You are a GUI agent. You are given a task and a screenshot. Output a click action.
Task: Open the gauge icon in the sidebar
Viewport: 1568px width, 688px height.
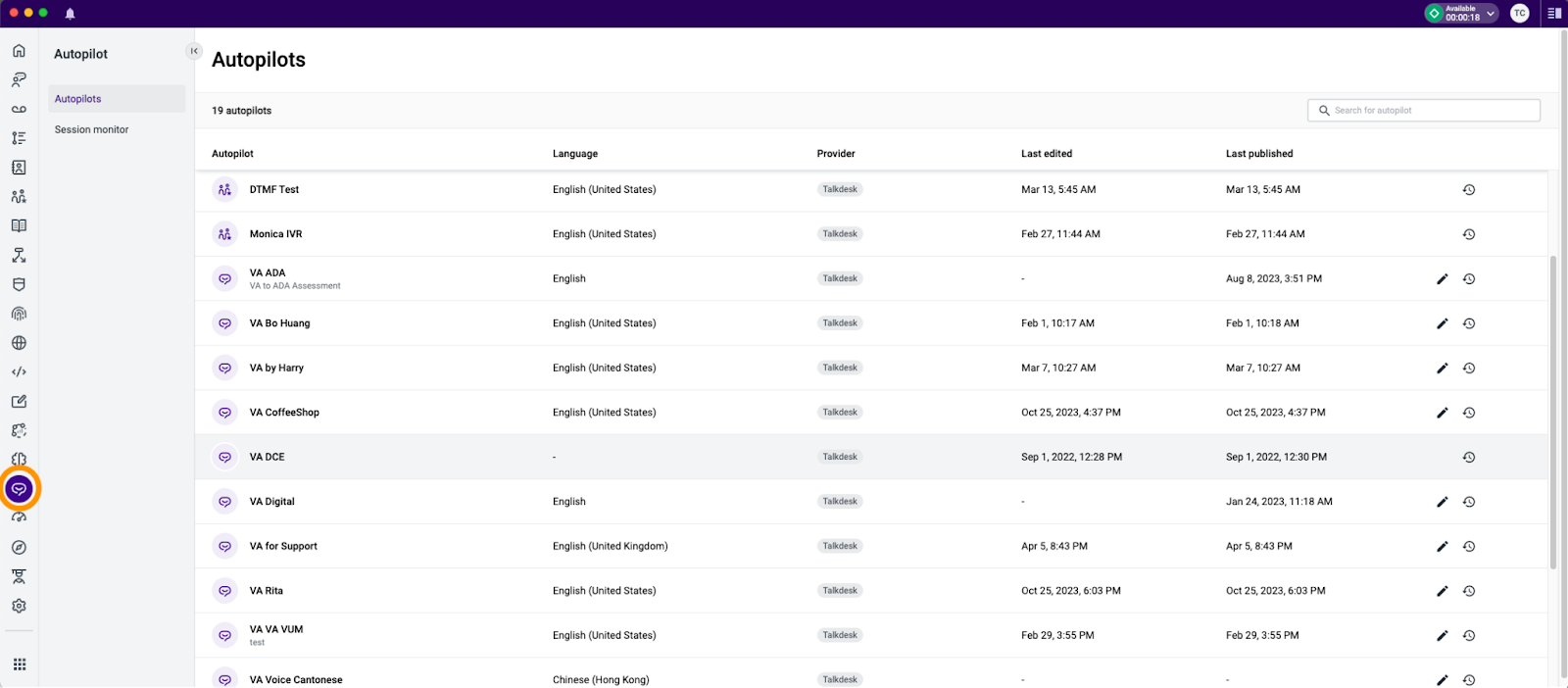coord(19,518)
